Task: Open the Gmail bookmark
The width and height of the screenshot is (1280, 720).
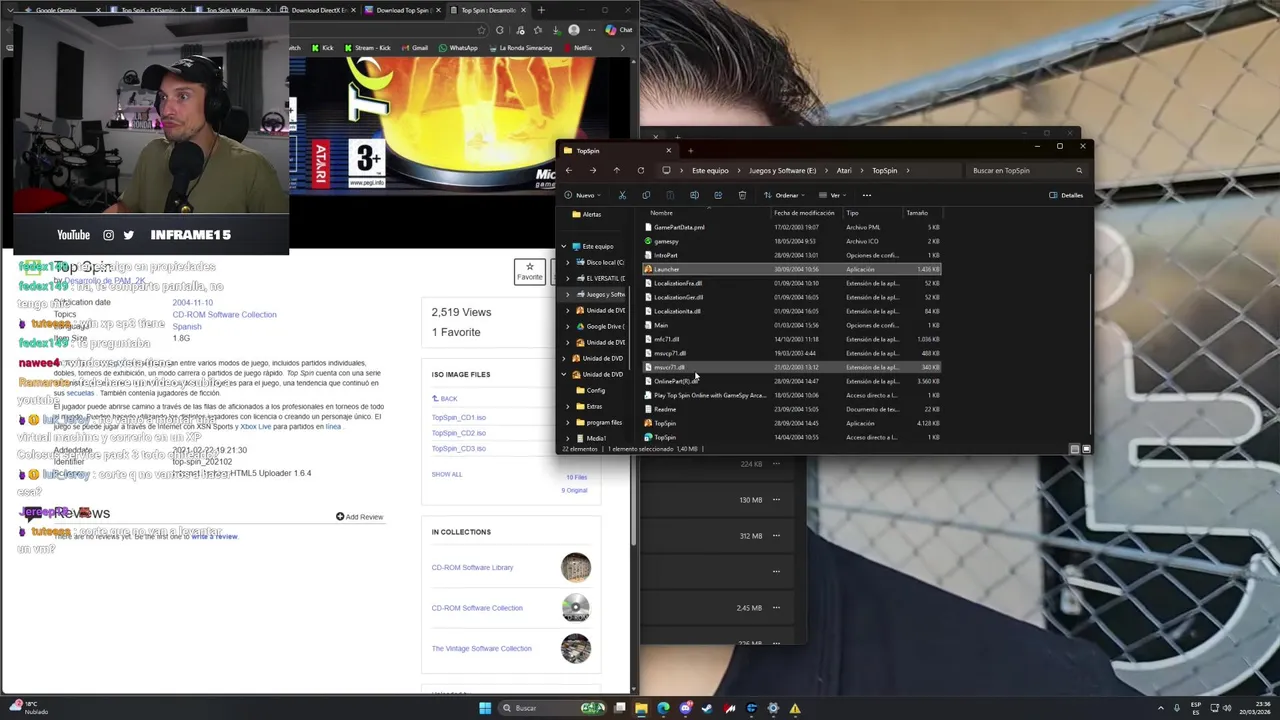Action: 415,48
